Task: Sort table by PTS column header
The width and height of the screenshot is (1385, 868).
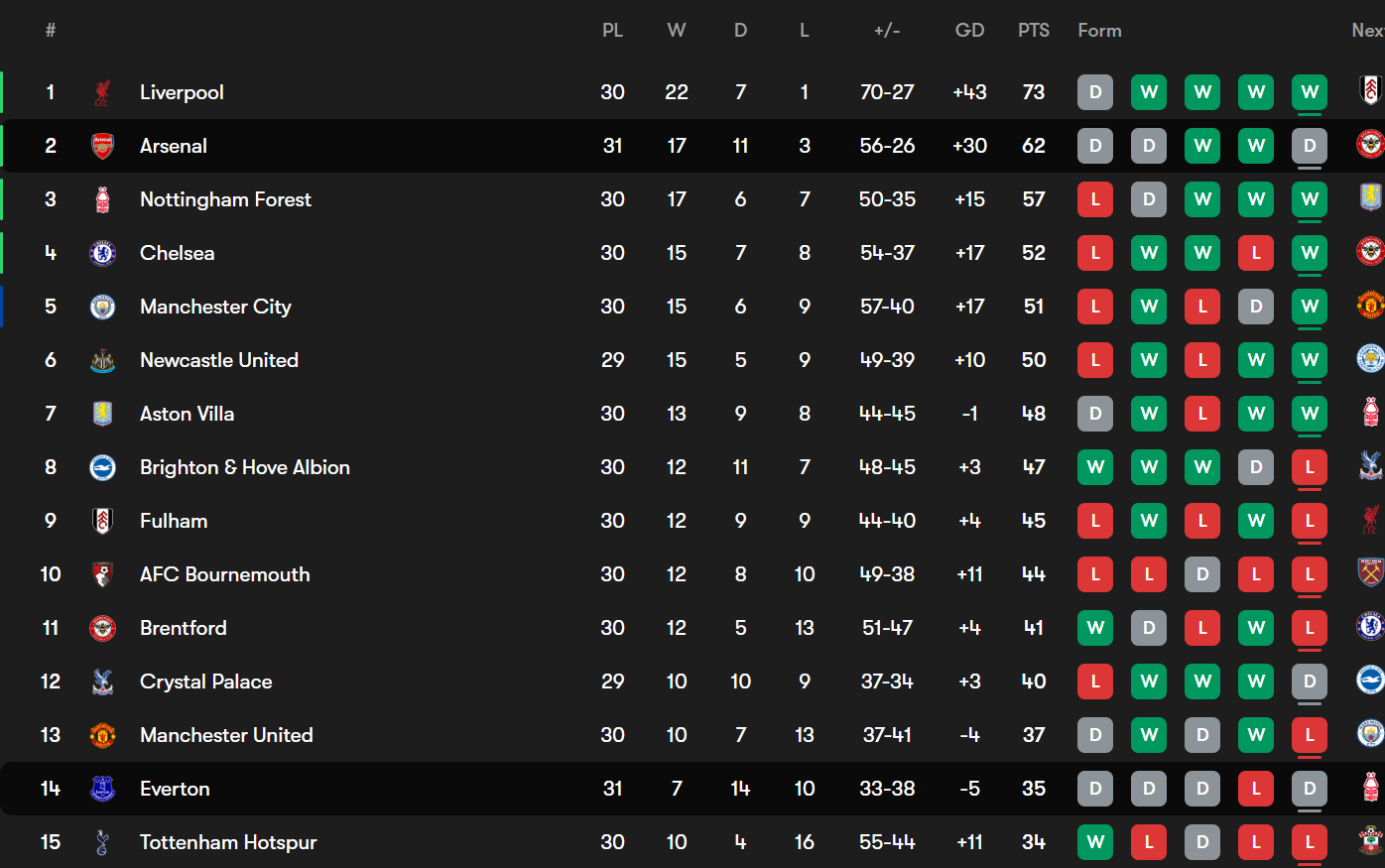Action: (x=1034, y=31)
